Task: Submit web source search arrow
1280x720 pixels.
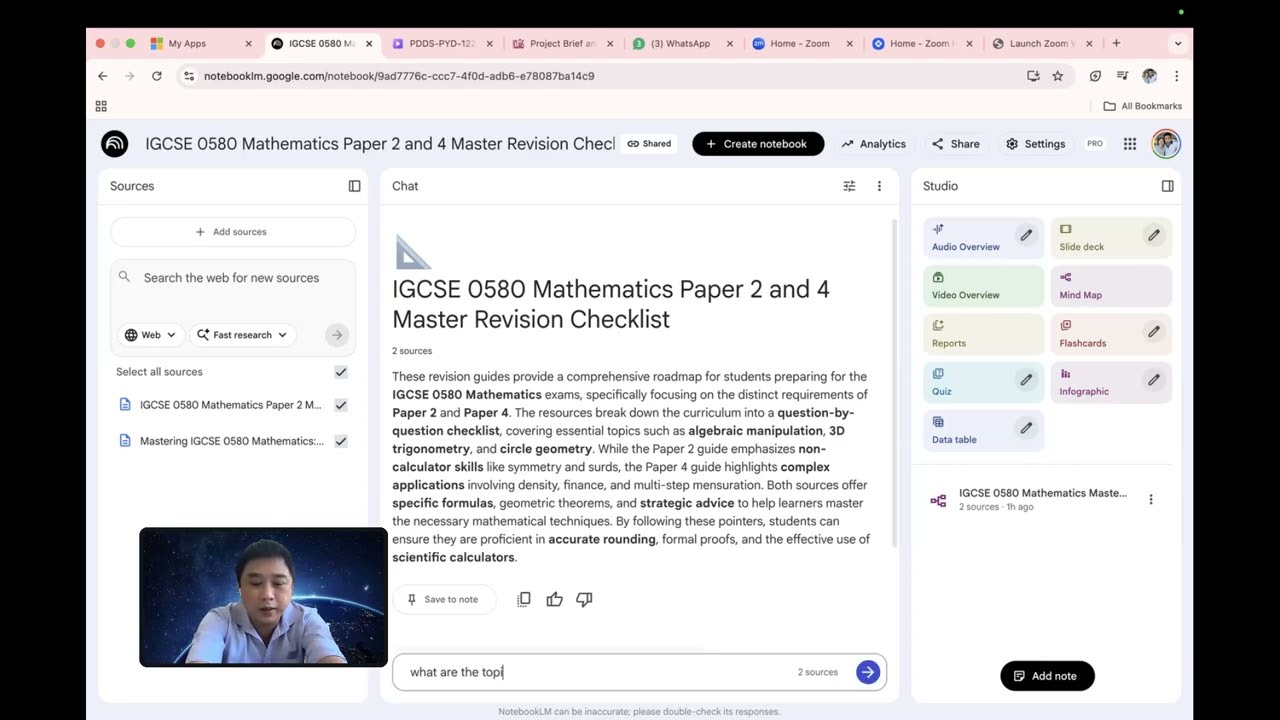Action: [337, 335]
